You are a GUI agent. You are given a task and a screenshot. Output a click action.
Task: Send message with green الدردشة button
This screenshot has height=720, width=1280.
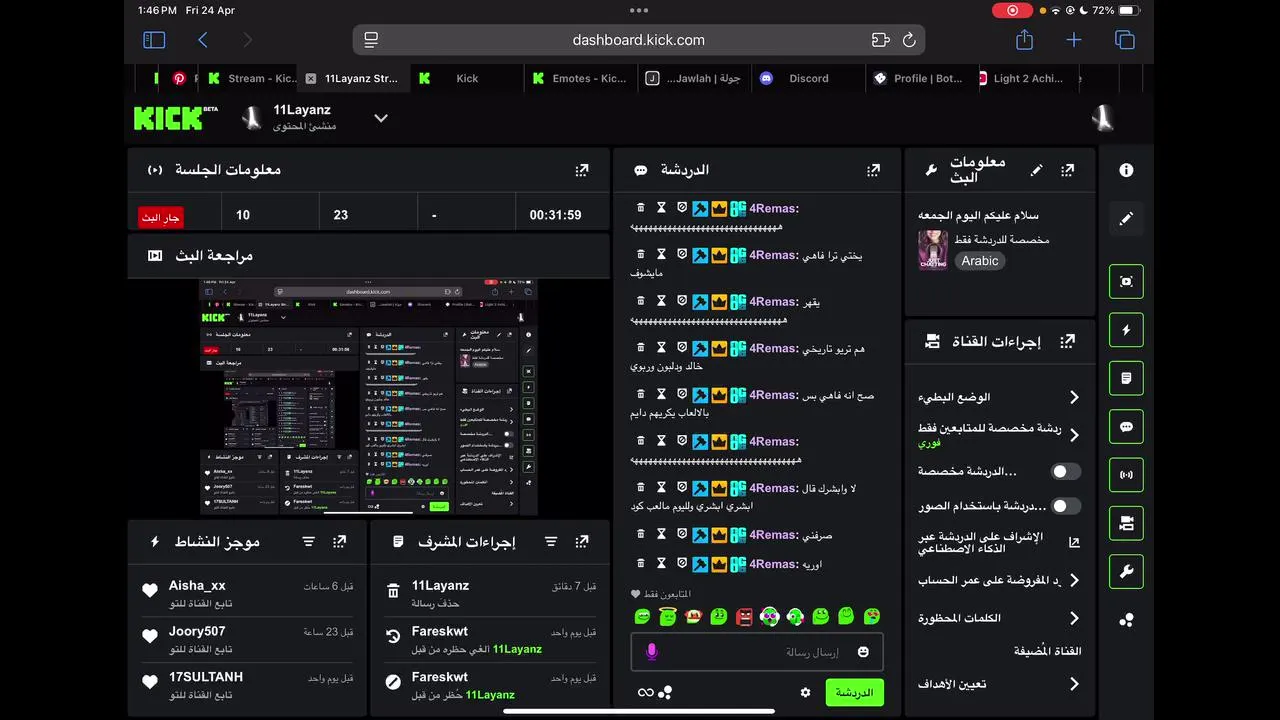pyautogui.click(x=854, y=692)
